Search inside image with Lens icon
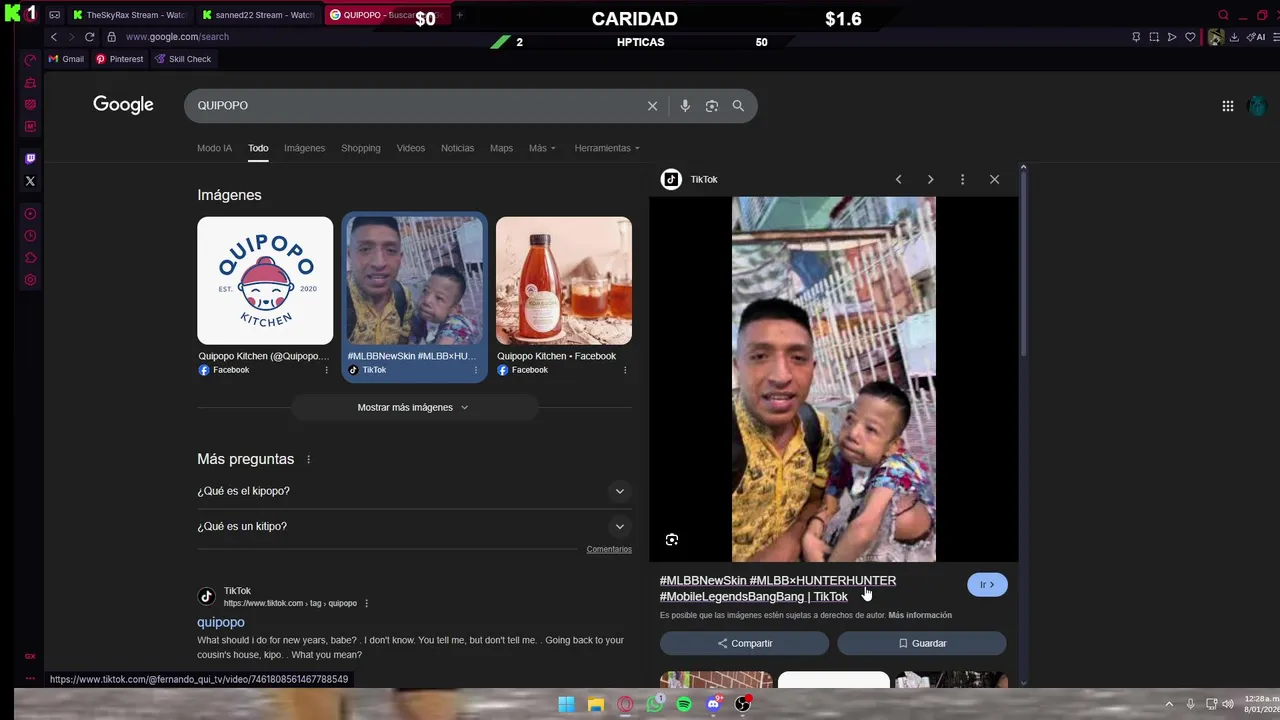 pyautogui.click(x=672, y=540)
